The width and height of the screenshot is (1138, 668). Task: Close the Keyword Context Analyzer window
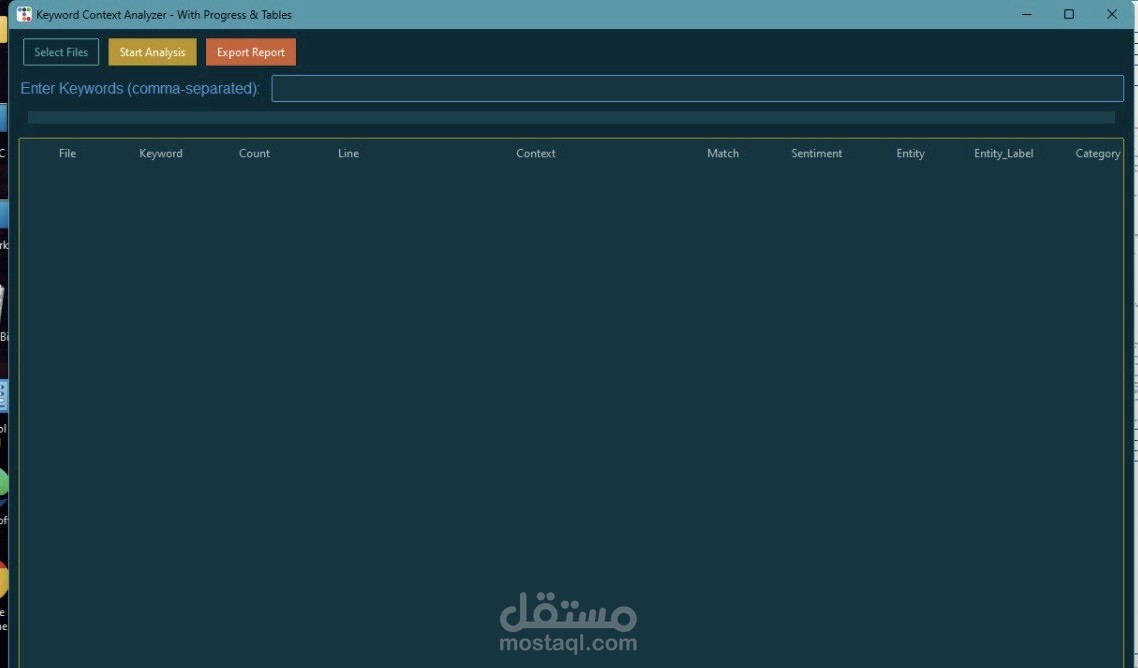[x=1112, y=15]
